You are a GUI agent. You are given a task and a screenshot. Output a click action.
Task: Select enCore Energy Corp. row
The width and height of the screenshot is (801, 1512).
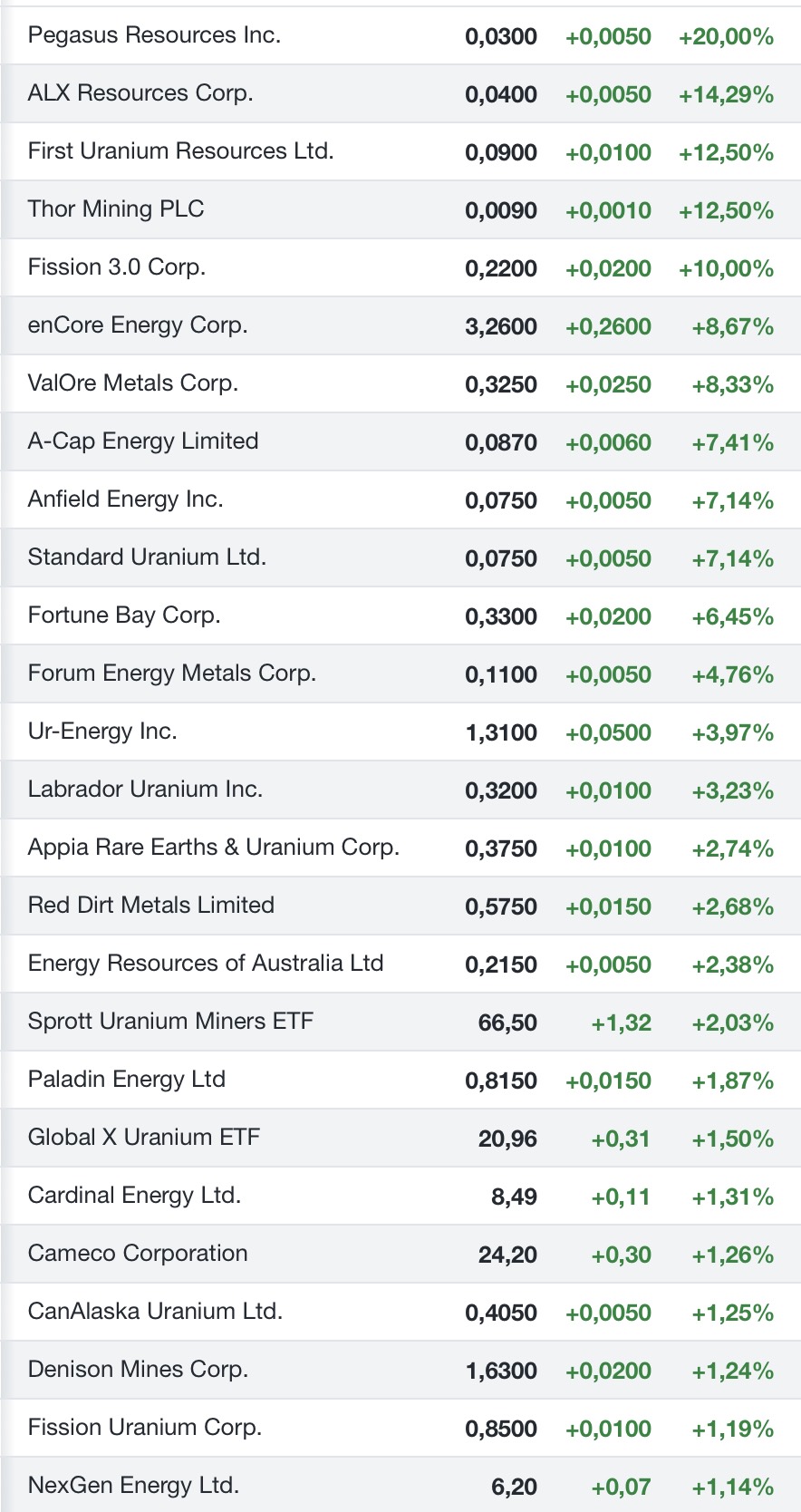point(138,325)
